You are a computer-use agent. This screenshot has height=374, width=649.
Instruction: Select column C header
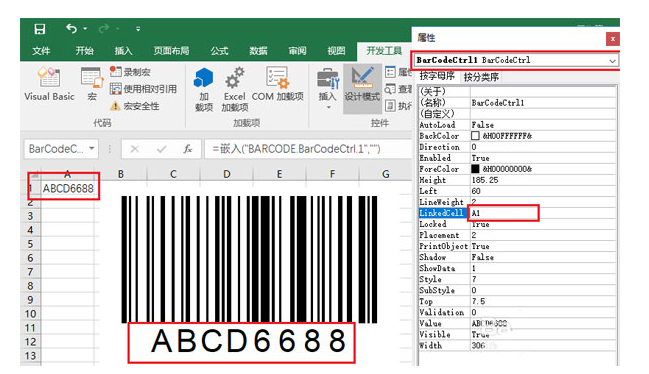click(x=173, y=174)
